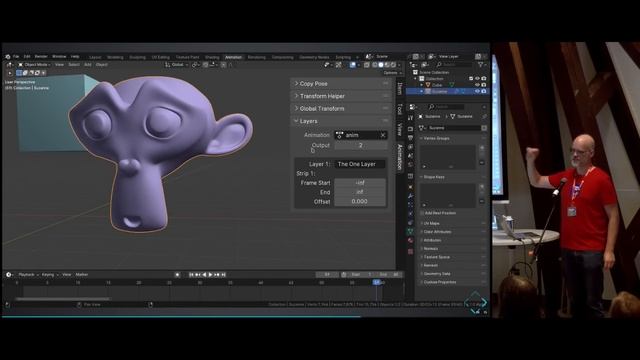Open the Material properties tab icon

[410, 241]
